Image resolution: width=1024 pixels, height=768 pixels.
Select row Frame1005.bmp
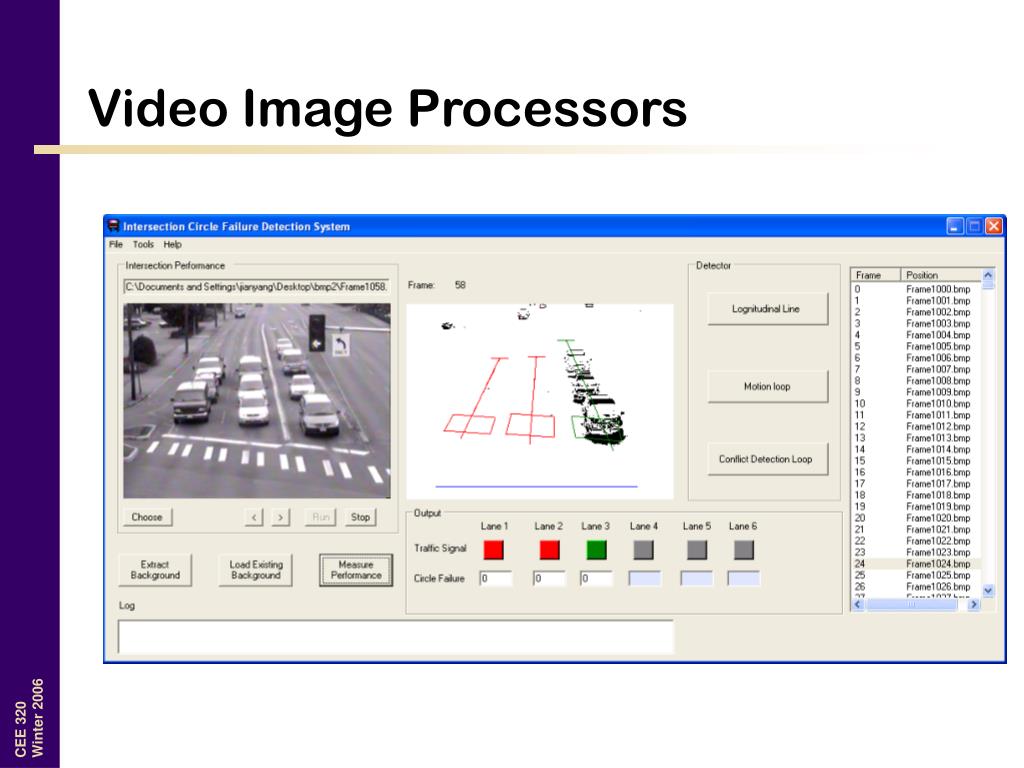(x=916, y=346)
